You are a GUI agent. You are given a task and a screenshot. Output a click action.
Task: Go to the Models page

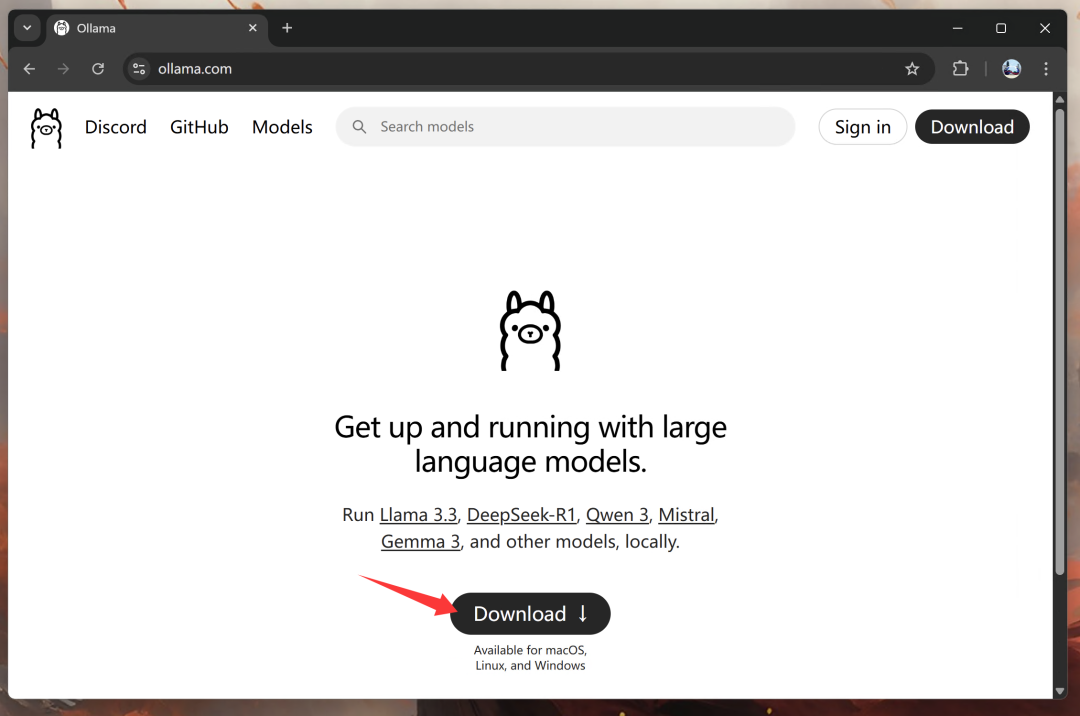pyautogui.click(x=282, y=127)
